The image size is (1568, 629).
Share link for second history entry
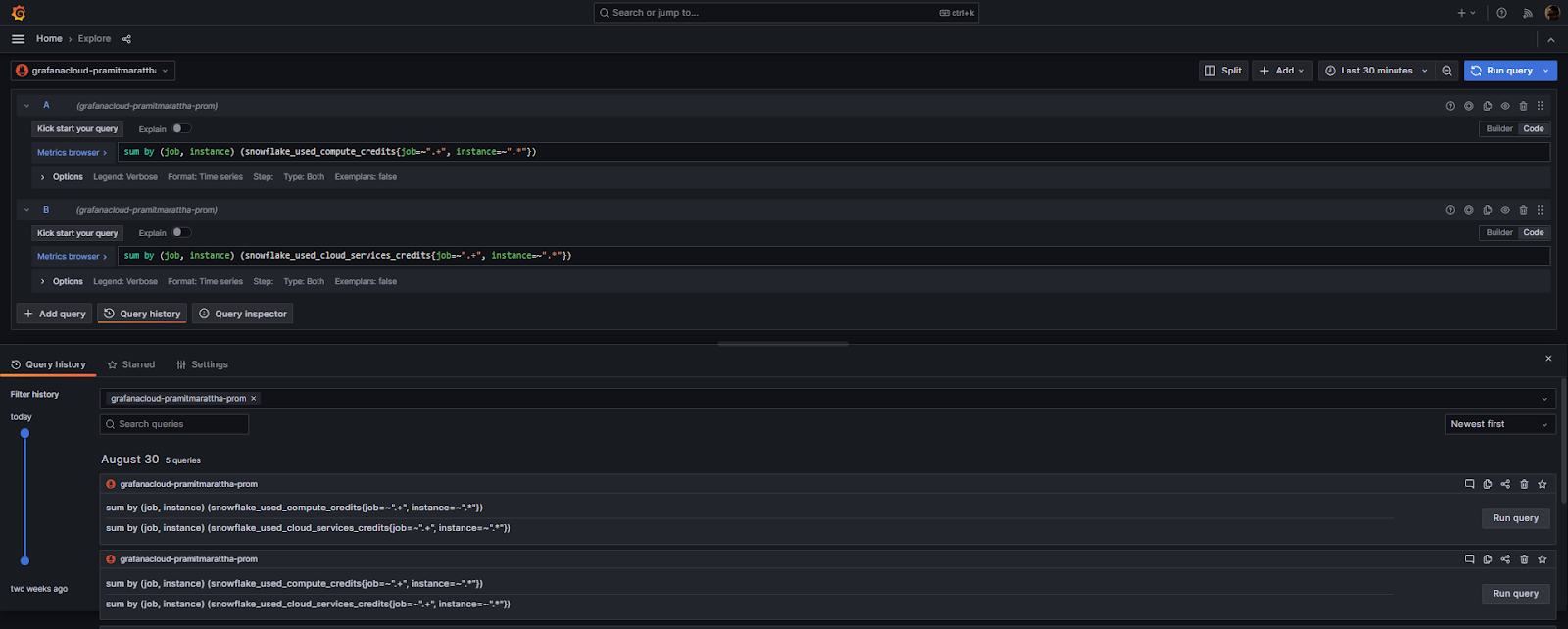click(x=1505, y=559)
